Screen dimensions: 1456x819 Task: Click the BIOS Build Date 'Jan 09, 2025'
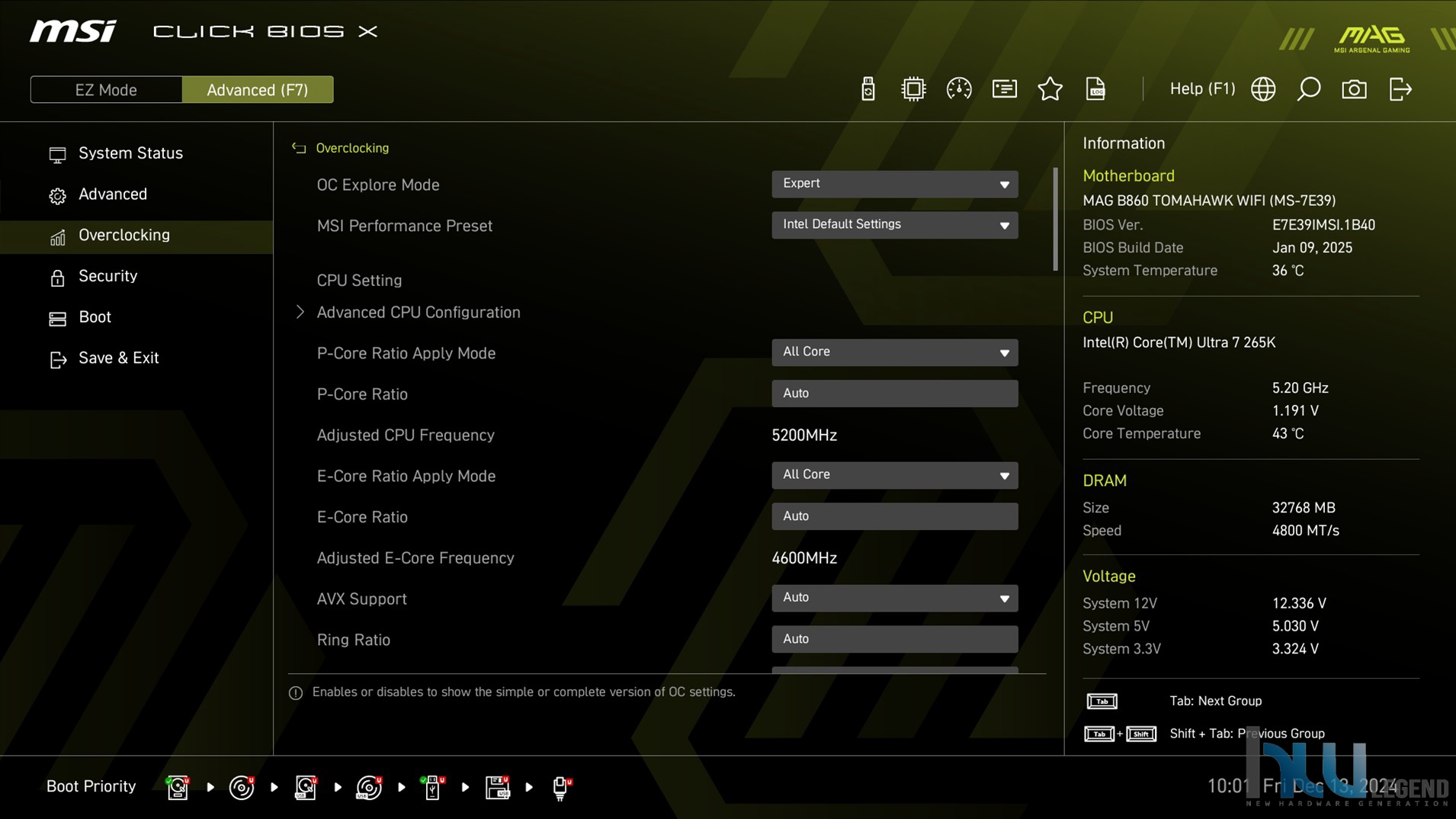coord(1312,248)
